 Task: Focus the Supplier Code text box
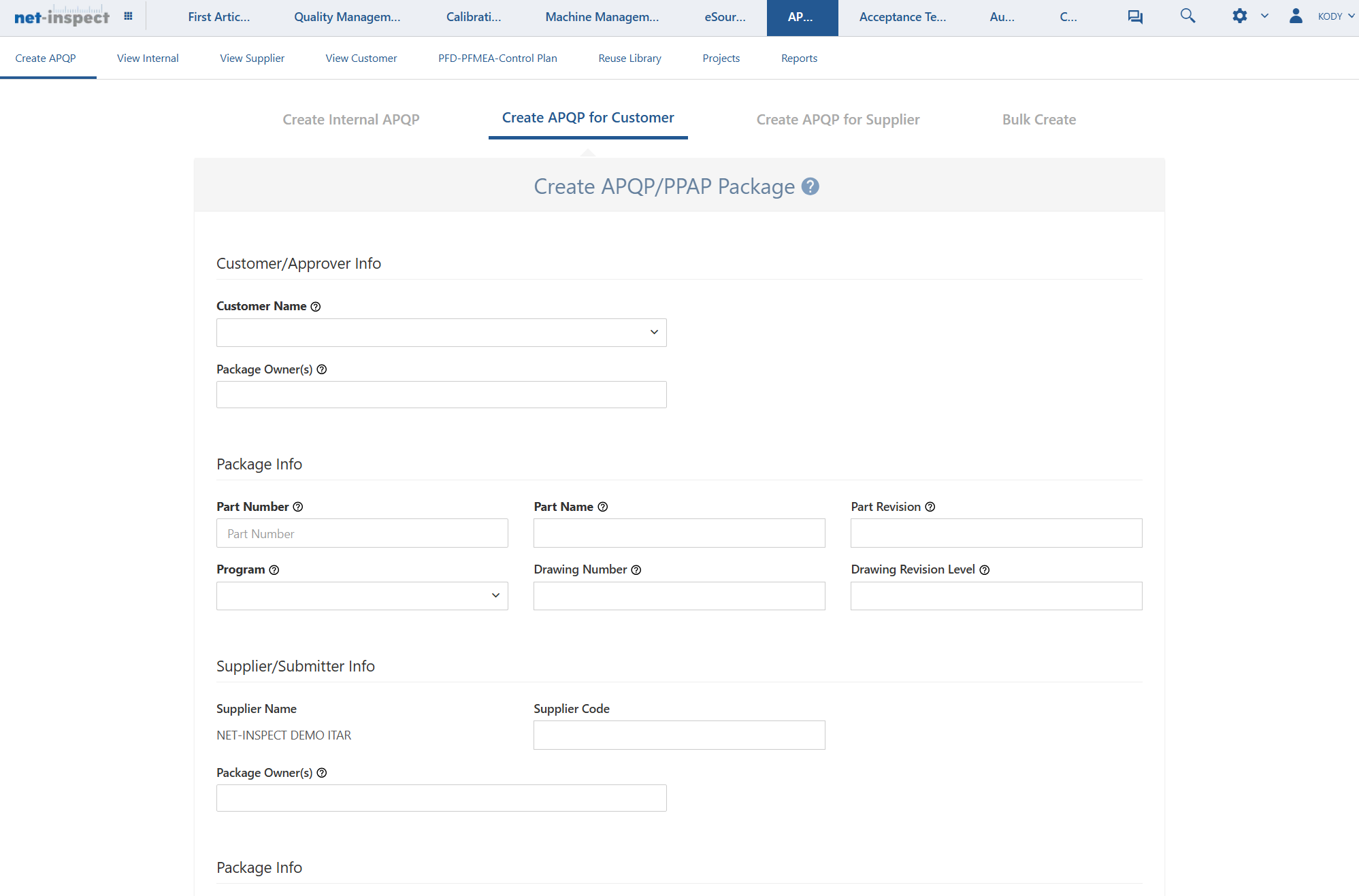[678, 735]
